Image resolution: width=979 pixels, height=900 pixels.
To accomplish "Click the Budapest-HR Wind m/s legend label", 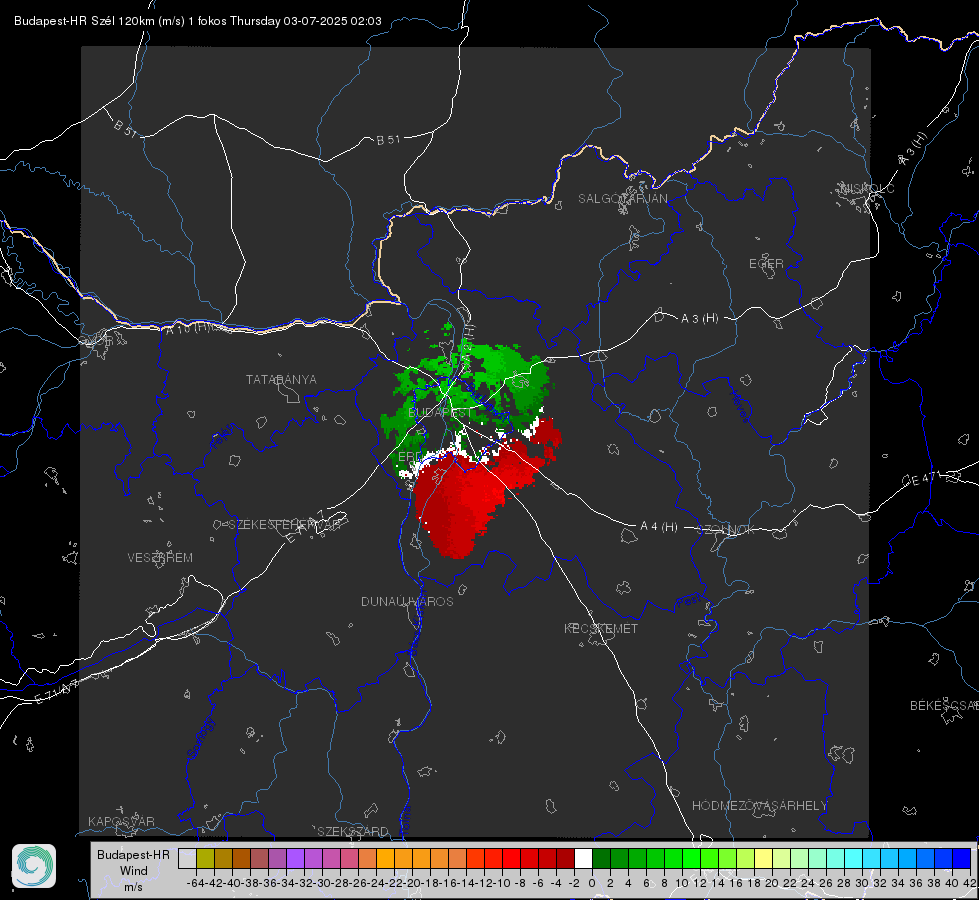I will [x=134, y=870].
